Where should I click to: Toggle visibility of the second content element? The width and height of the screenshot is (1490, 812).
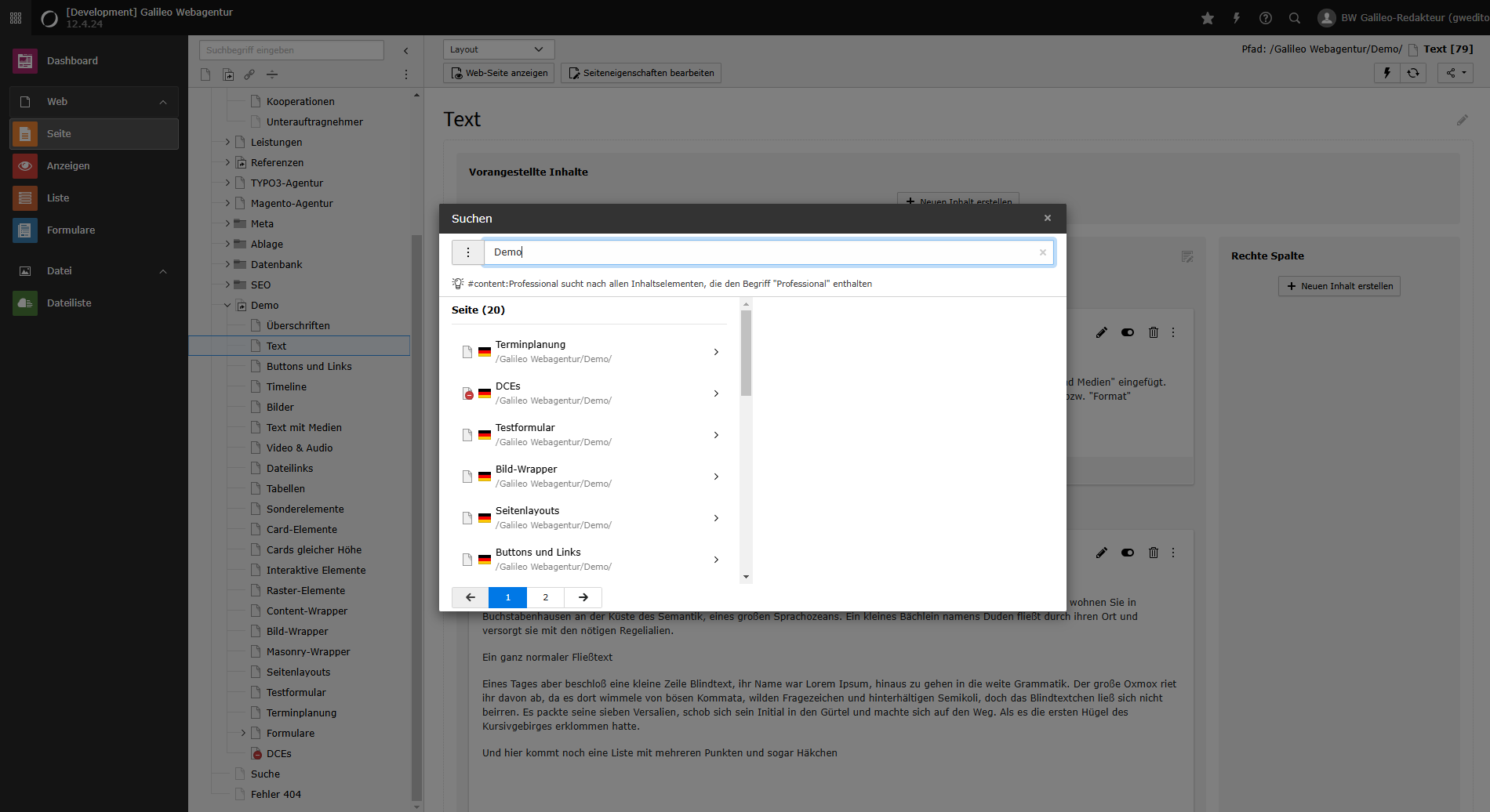pos(1128,552)
